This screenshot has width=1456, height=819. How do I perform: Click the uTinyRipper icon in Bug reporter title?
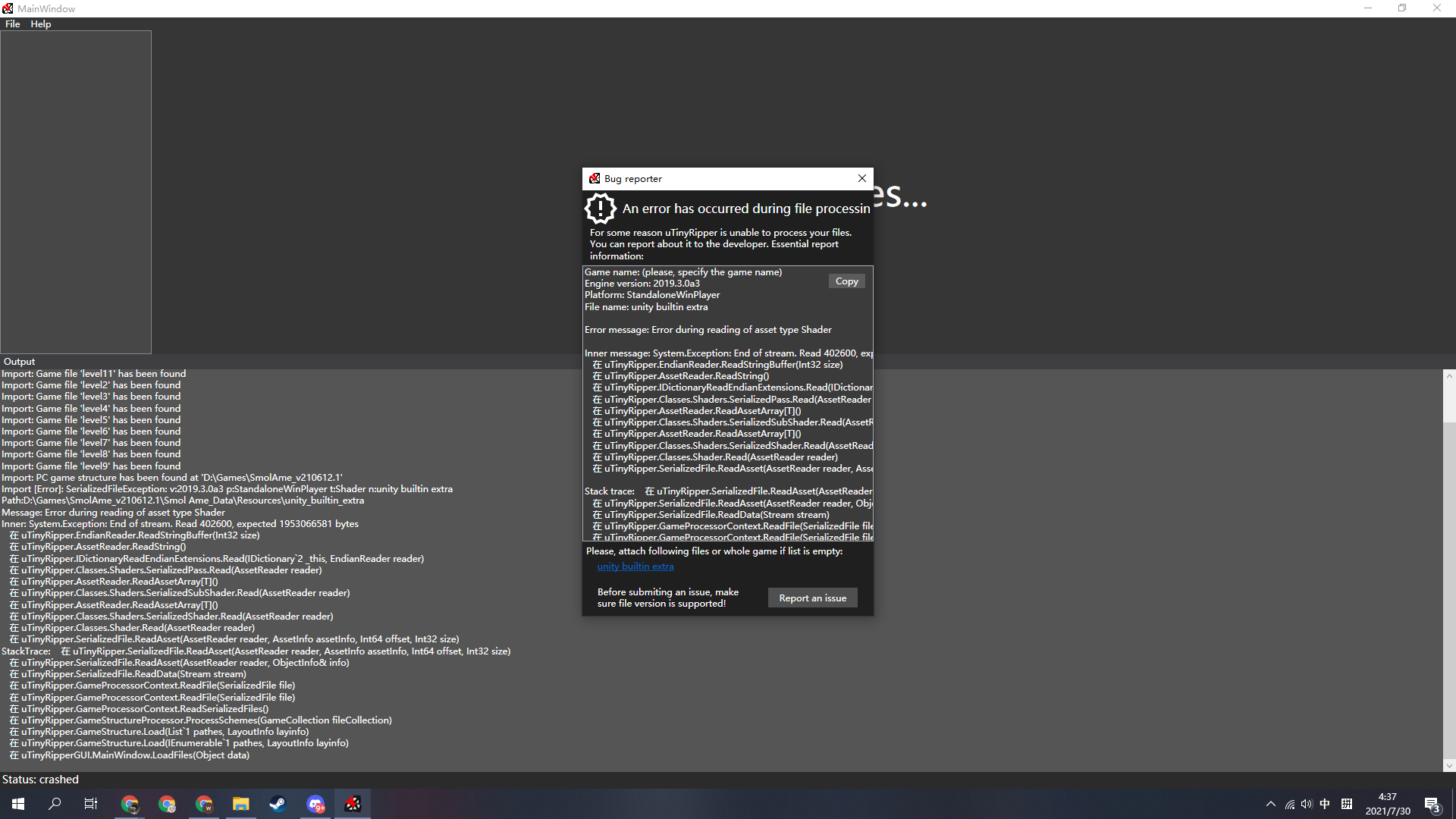[595, 179]
